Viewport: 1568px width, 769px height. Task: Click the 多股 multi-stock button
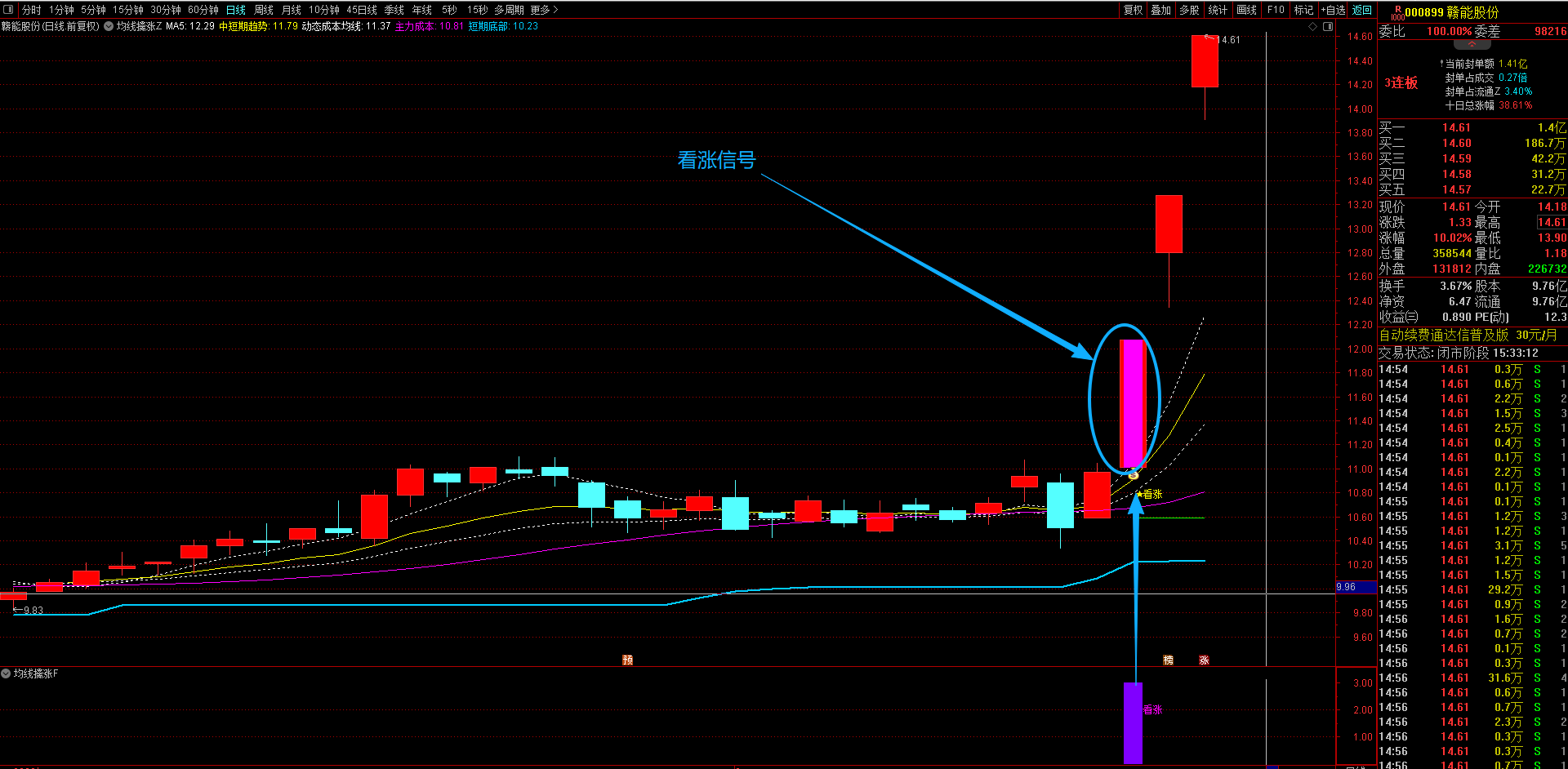[1190, 10]
